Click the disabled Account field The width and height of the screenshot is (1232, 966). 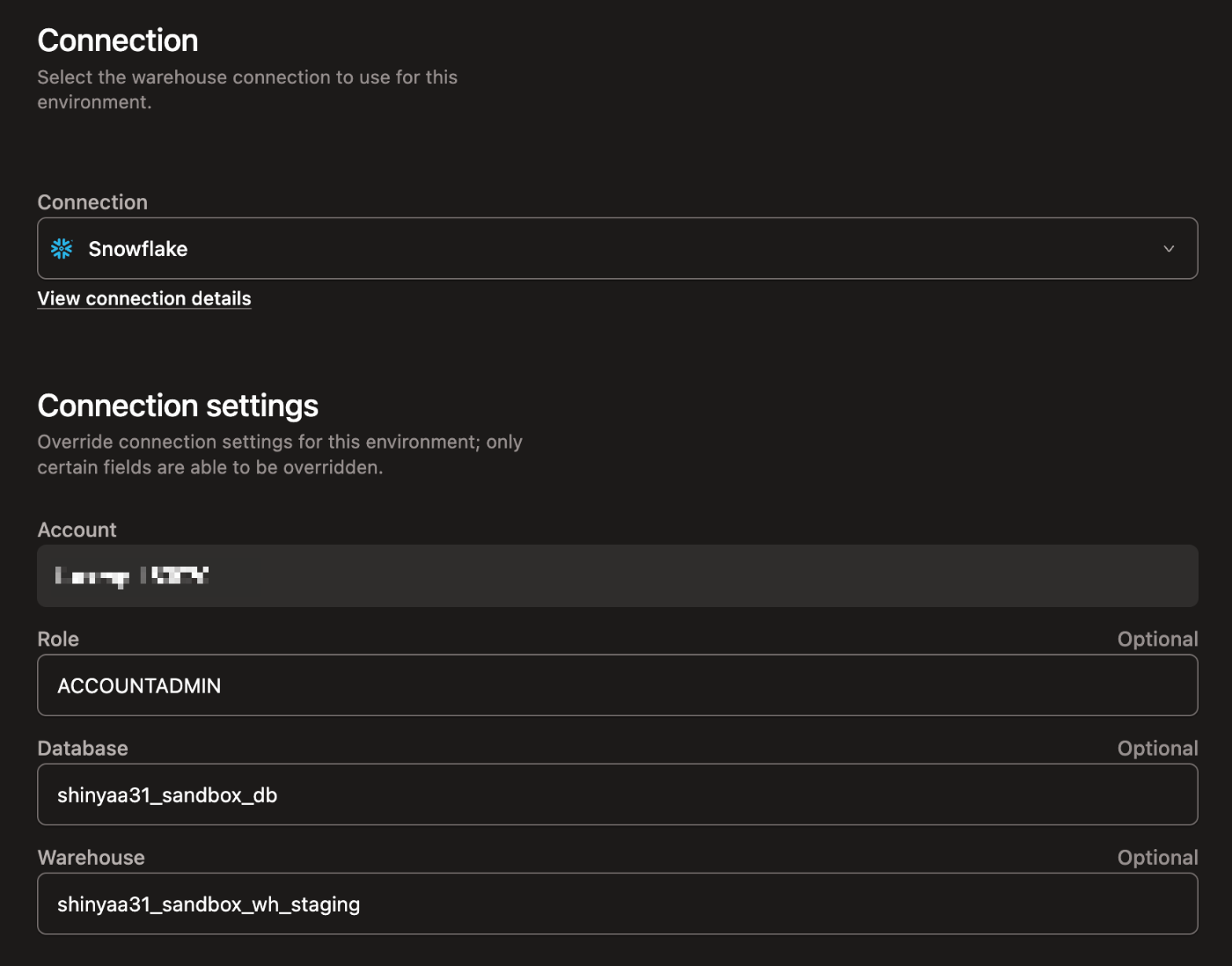pyautogui.click(x=617, y=575)
